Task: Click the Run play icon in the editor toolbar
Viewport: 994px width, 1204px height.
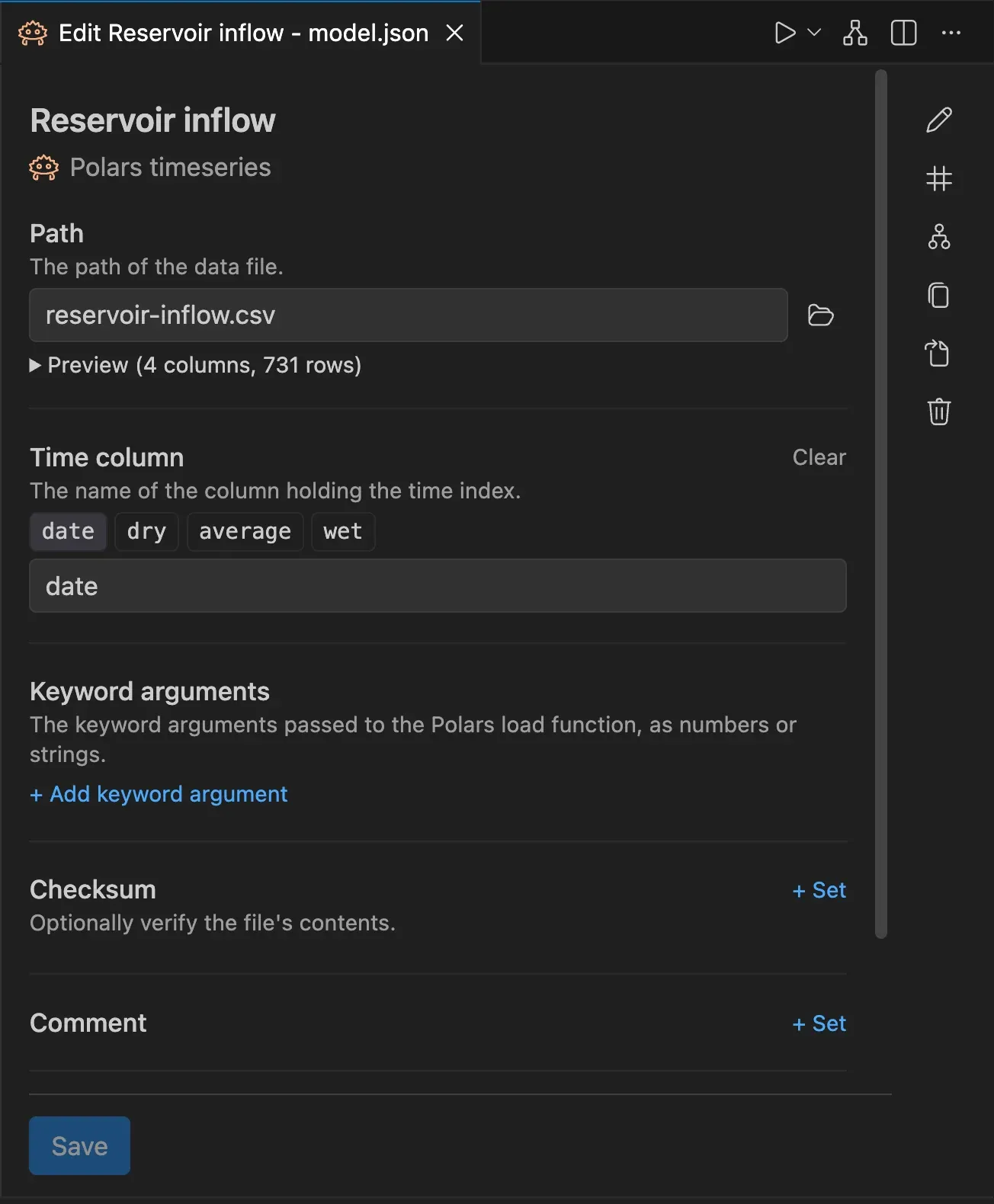Action: point(785,33)
